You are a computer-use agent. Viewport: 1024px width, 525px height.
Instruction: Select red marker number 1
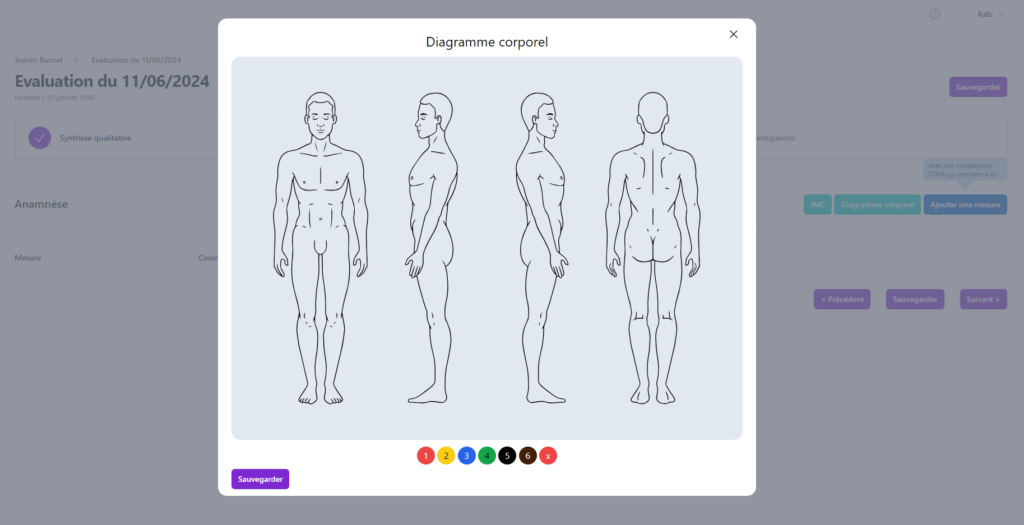[x=426, y=456]
